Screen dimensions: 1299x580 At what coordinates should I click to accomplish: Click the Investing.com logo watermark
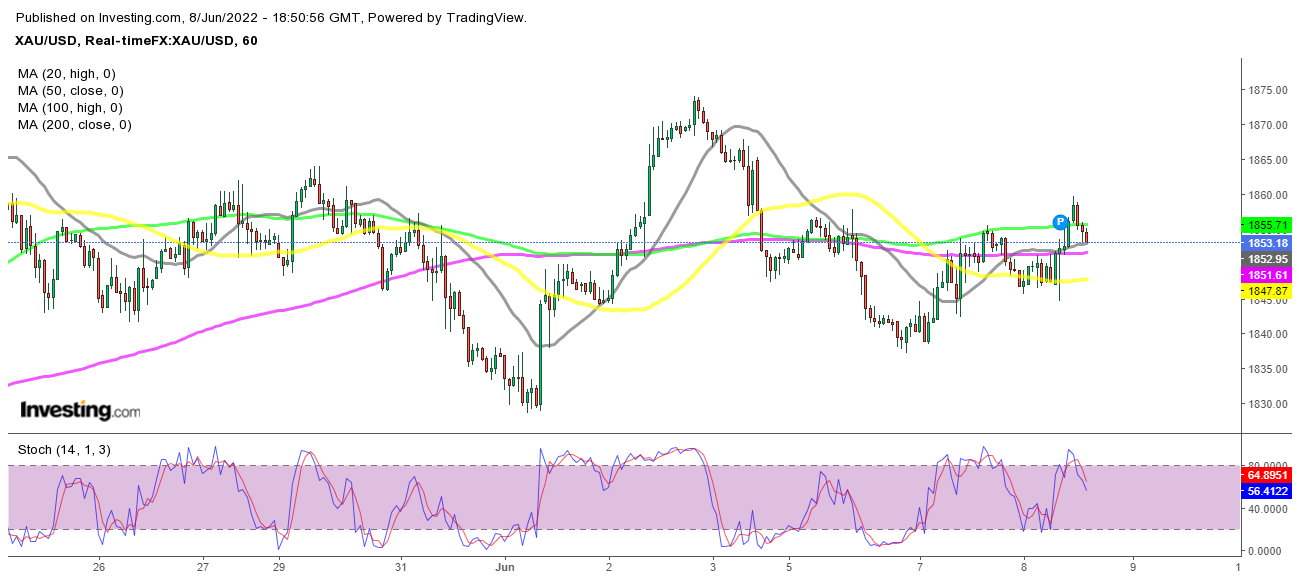(x=80, y=410)
